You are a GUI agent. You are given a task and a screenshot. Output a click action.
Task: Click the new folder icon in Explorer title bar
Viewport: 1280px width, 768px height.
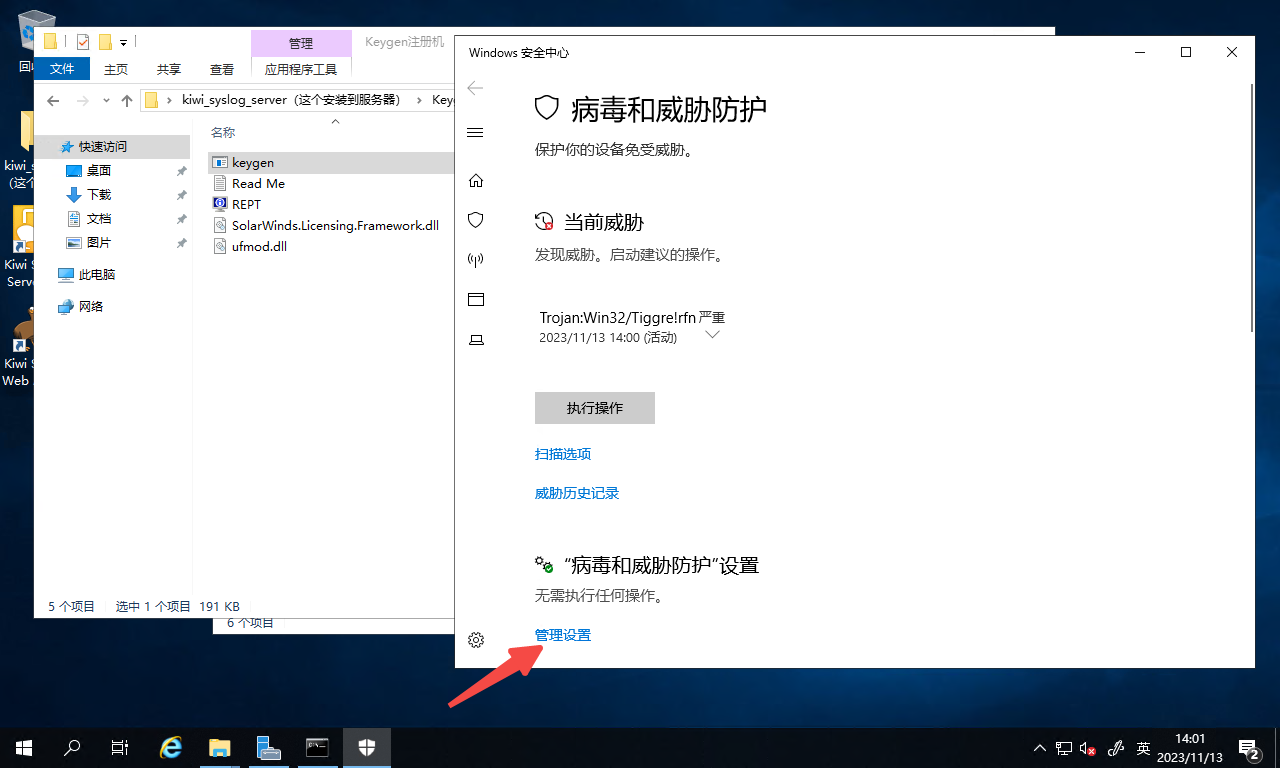click(x=105, y=42)
